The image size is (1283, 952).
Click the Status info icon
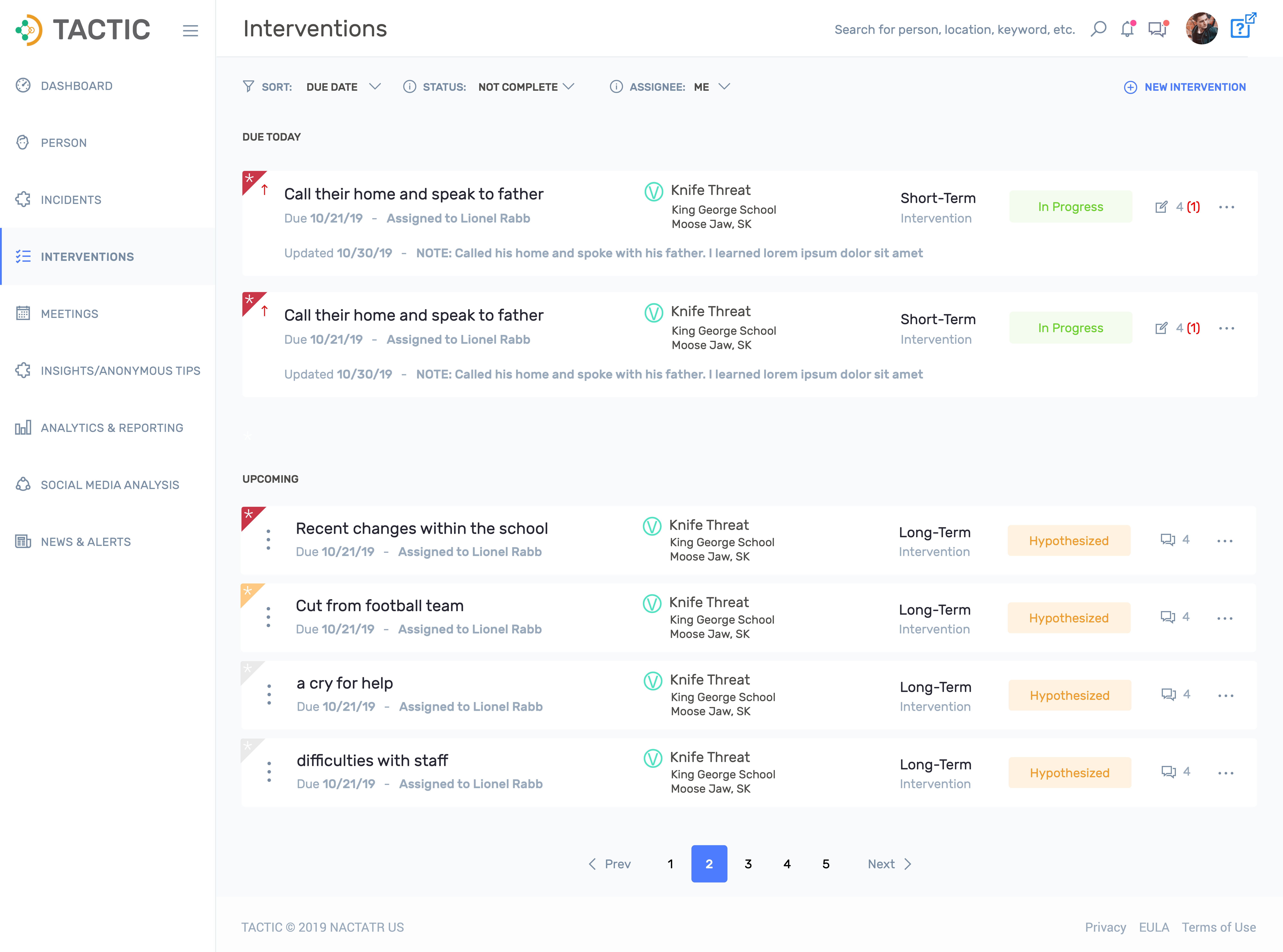(409, 86)
